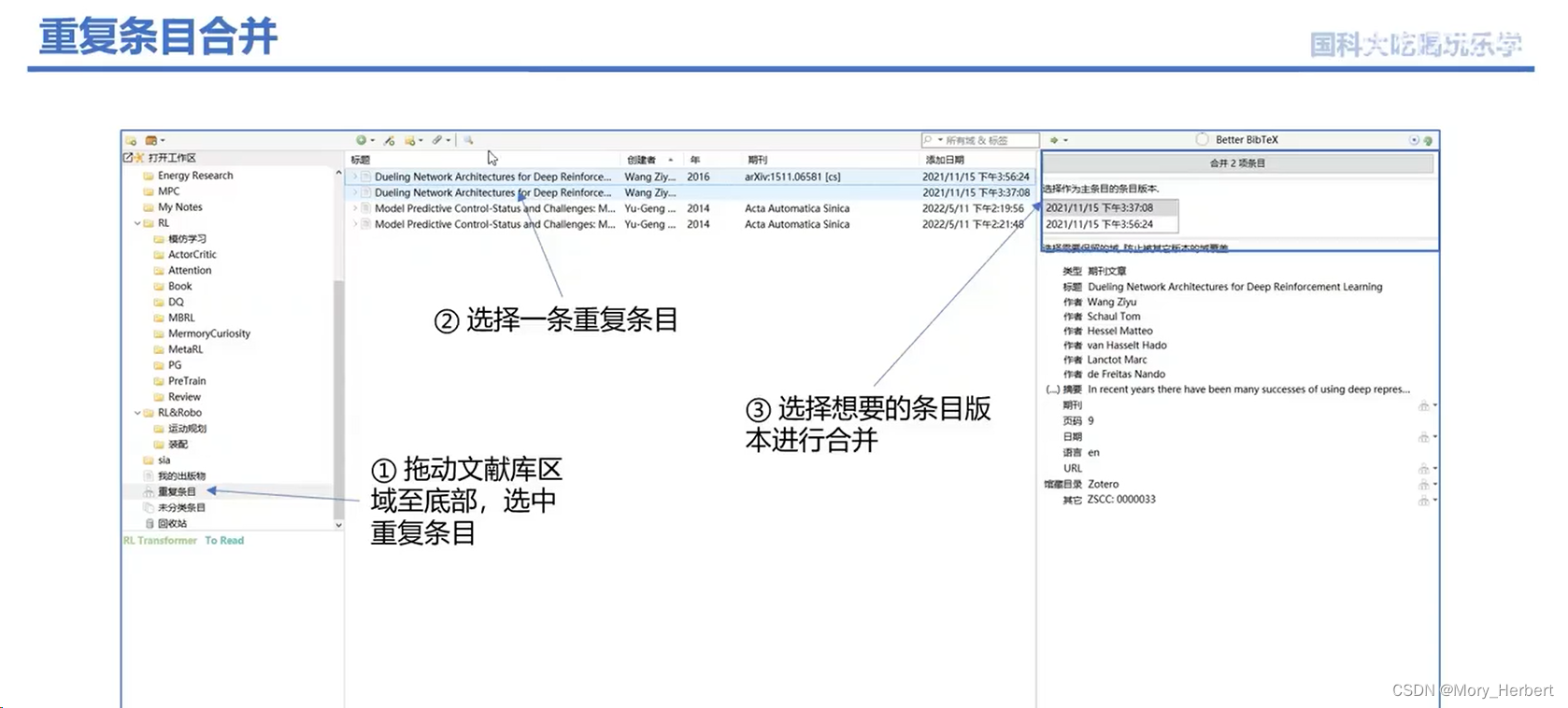1568x708 pixels.
Task: Click the 合并 2 项条目 merge button
Action: pos(1237,163)
